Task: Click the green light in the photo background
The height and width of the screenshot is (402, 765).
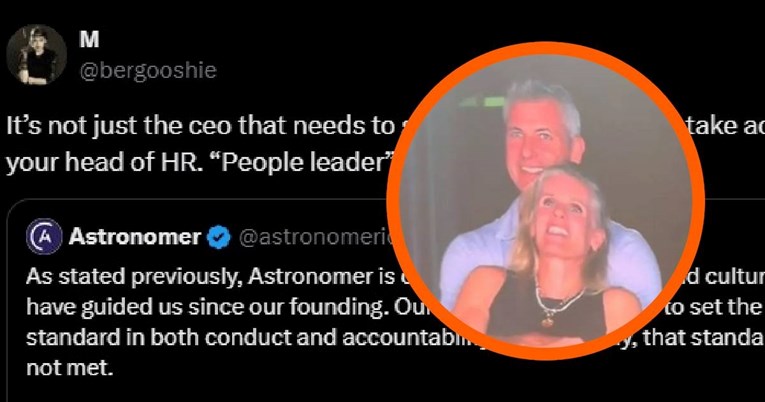Action: (x=491, y=101)
